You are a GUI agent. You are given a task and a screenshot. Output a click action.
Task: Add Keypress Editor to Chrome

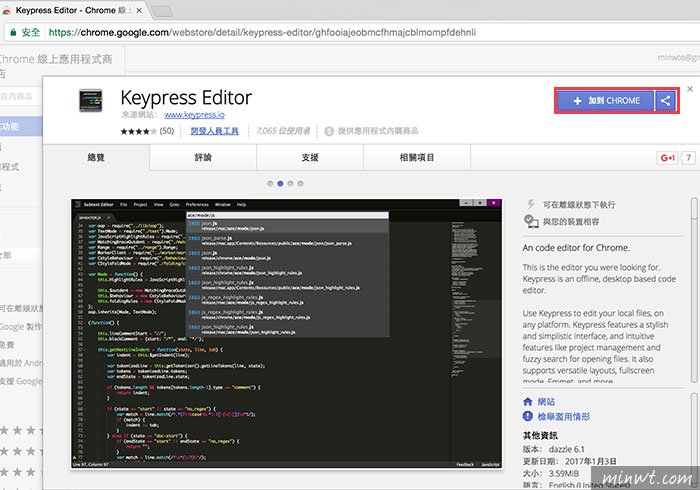point(606,101)
